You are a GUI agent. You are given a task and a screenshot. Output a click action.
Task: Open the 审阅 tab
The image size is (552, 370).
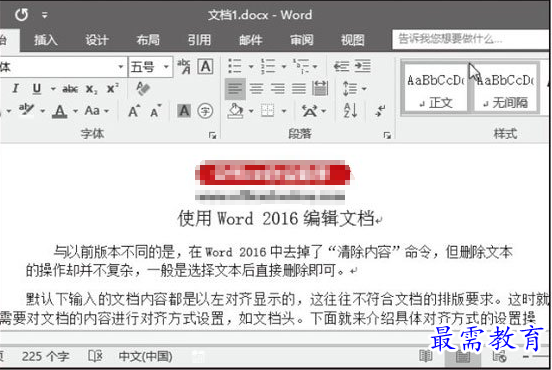(301, 40)
